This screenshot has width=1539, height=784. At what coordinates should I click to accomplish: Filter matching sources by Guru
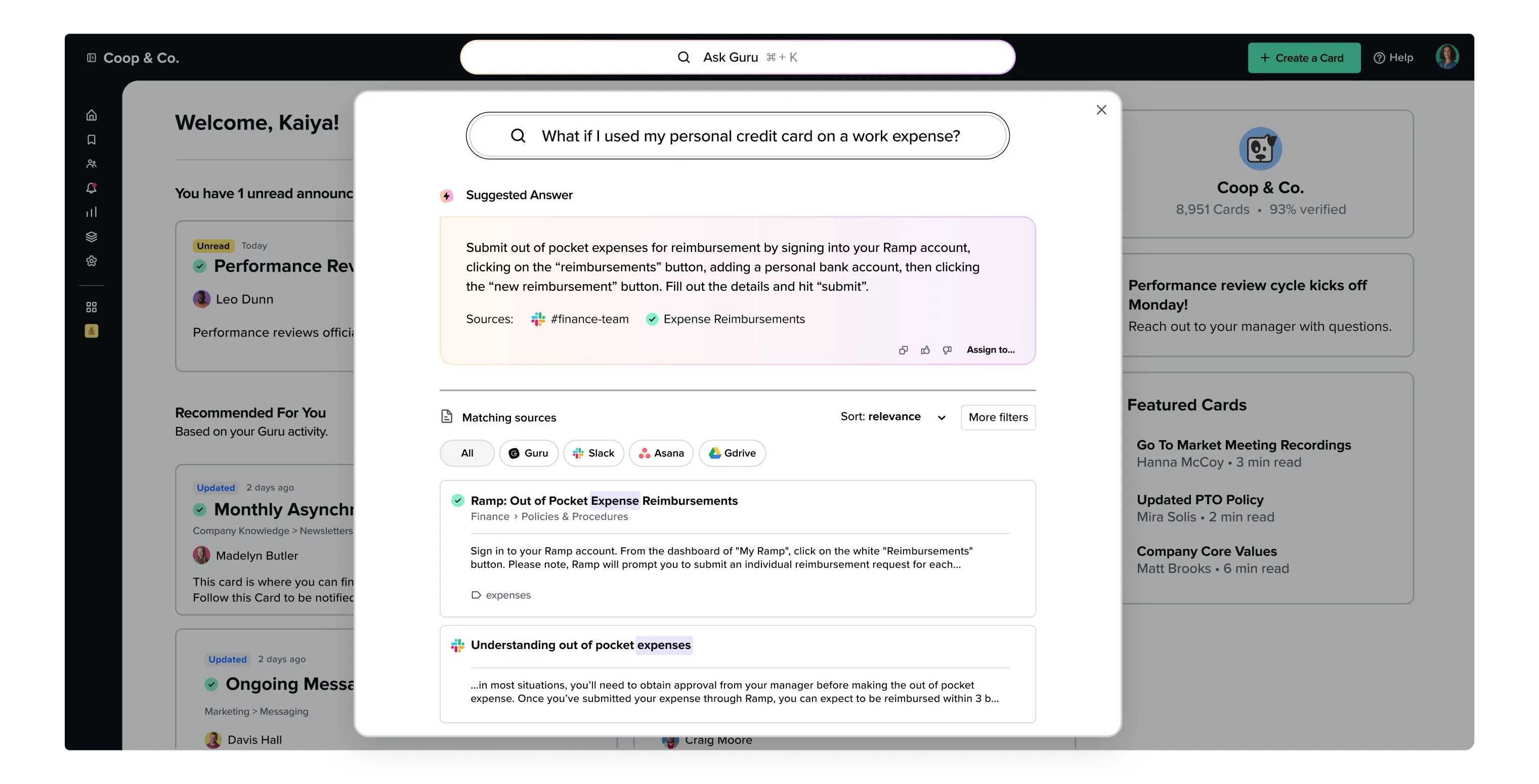(x=528, y=453)
